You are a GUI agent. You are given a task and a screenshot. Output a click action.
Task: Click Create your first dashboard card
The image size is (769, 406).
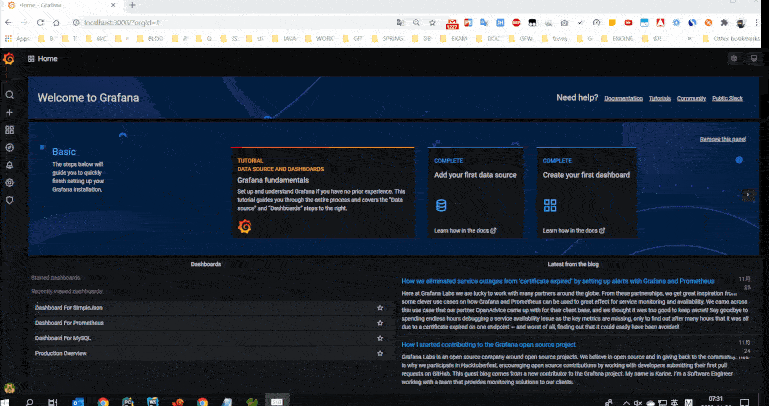tap(586, 192)
